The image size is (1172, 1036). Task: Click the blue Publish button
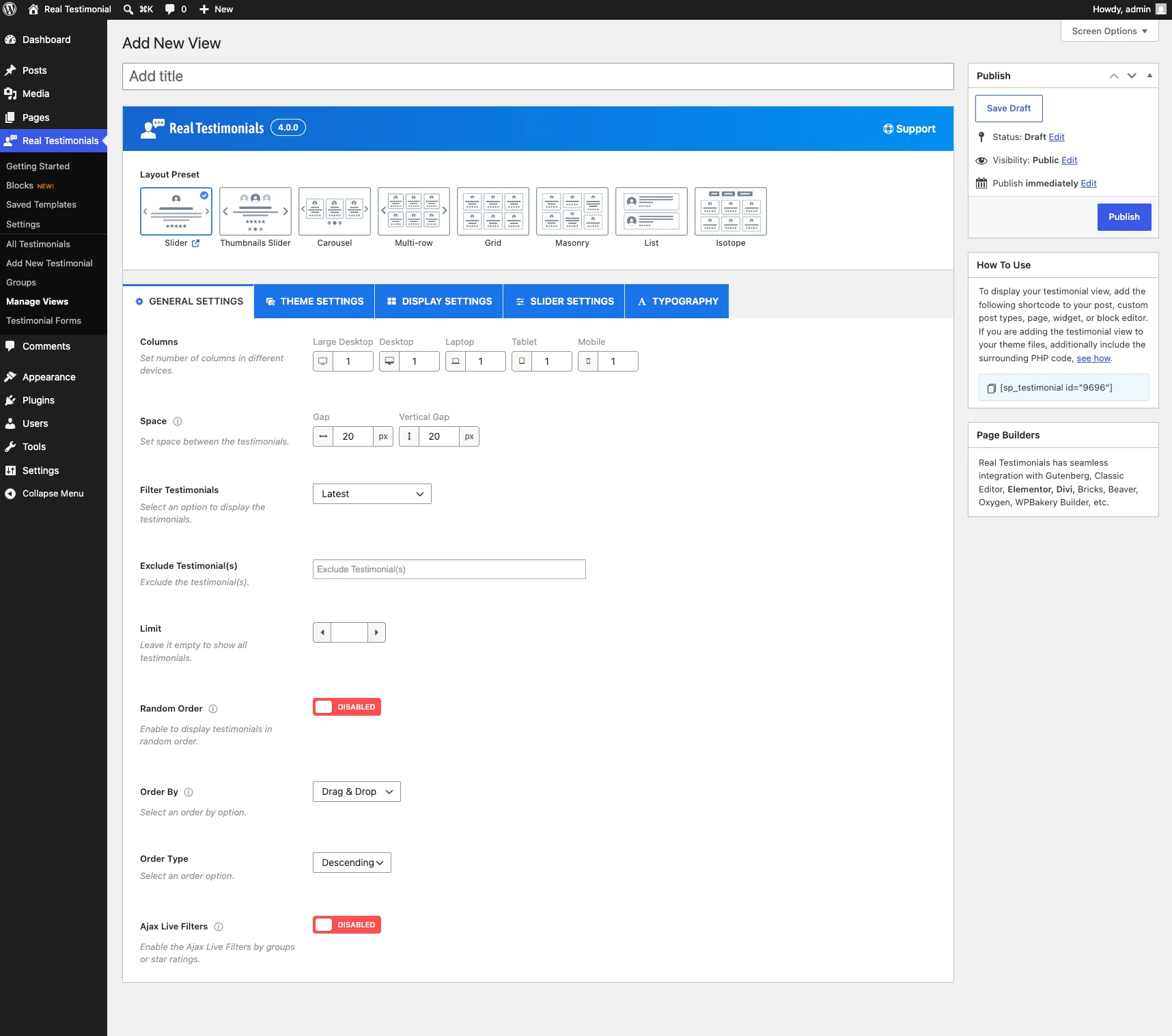(x=1124, y=217)
